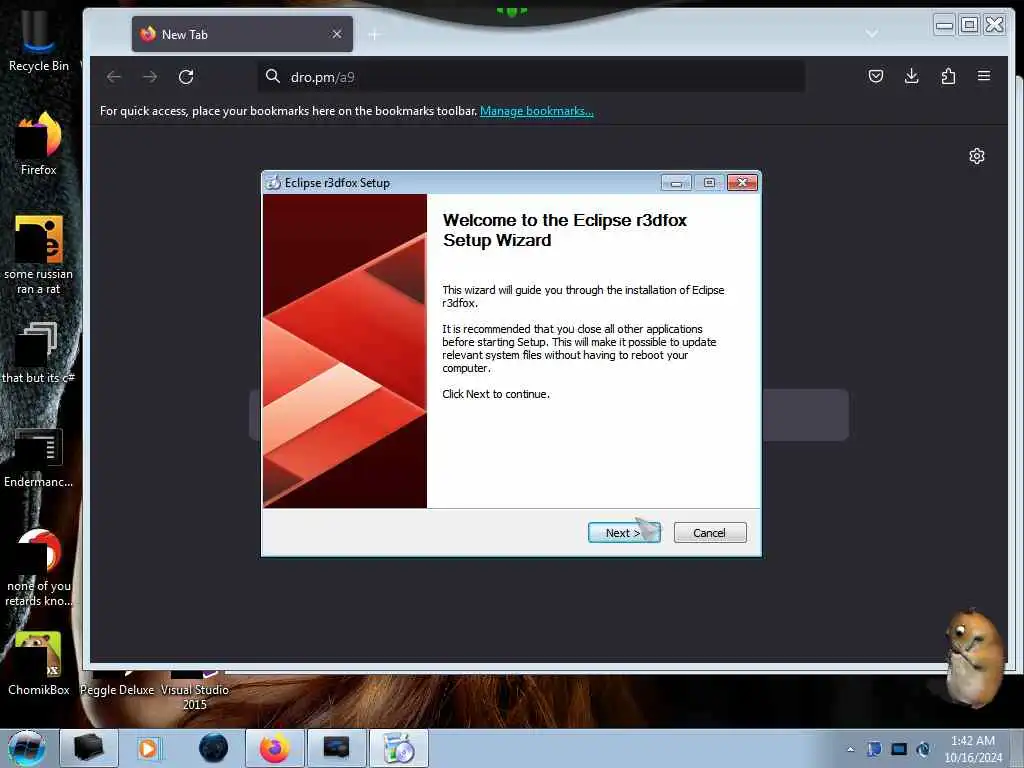Minimize the Eclipse r3dfox Setup dialog

676,183
